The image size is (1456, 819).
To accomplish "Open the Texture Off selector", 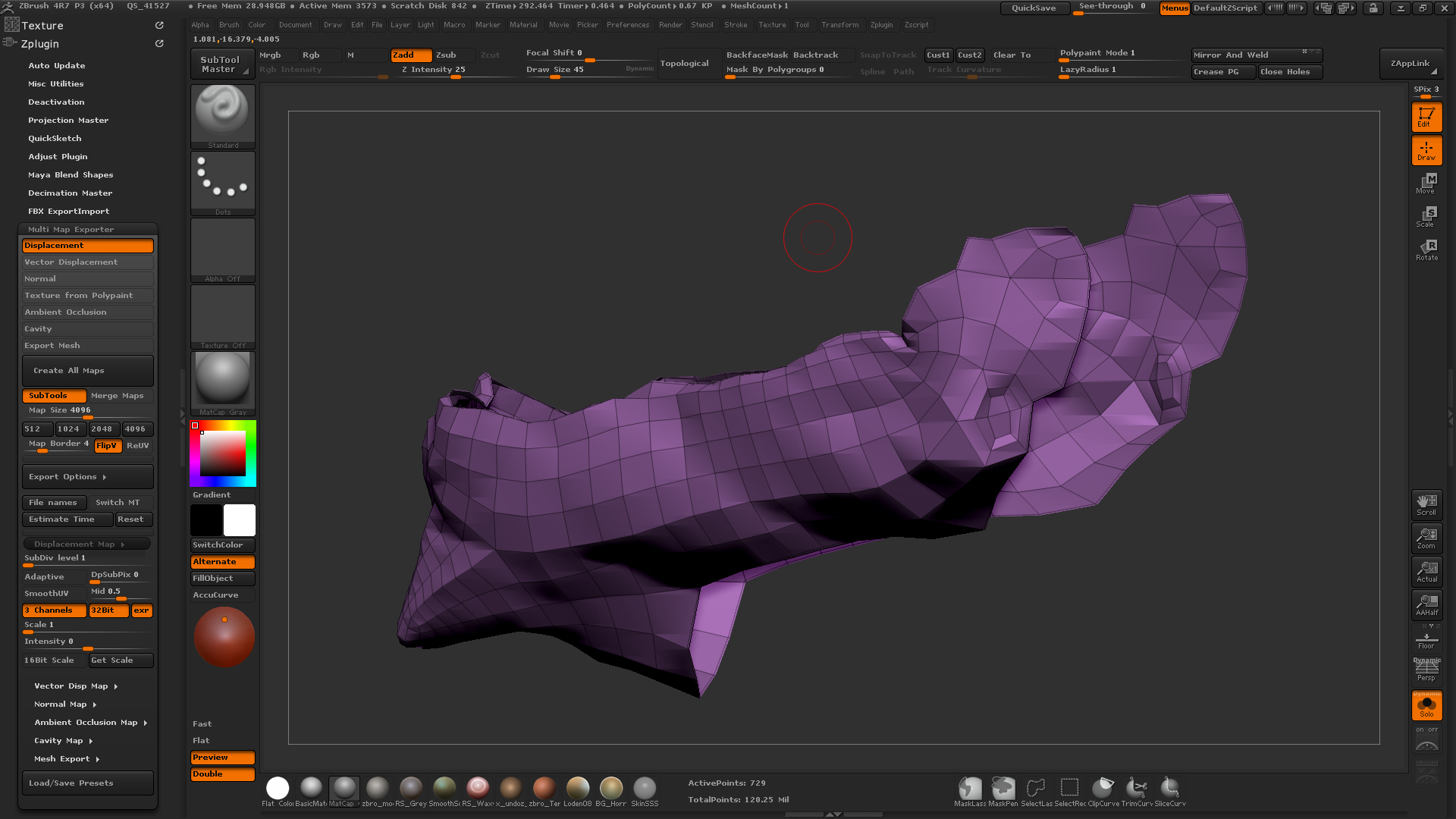I will pos(223,316).
